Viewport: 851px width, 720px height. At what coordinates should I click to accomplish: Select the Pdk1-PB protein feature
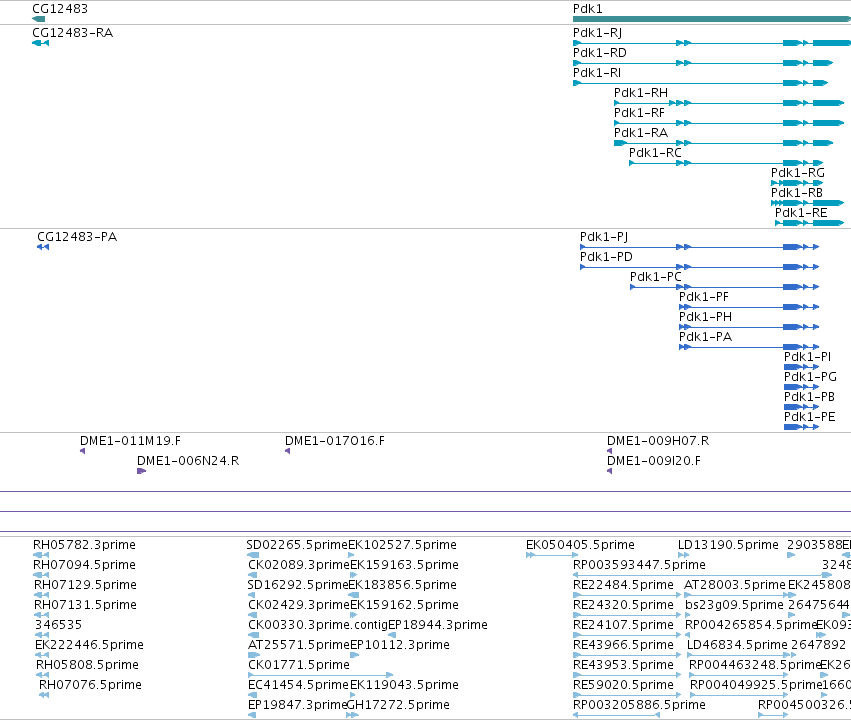(x=802, y=407)
